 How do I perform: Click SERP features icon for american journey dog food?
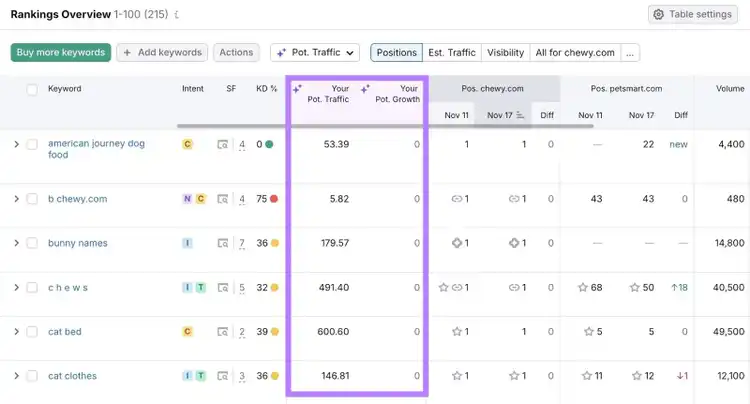222,144
